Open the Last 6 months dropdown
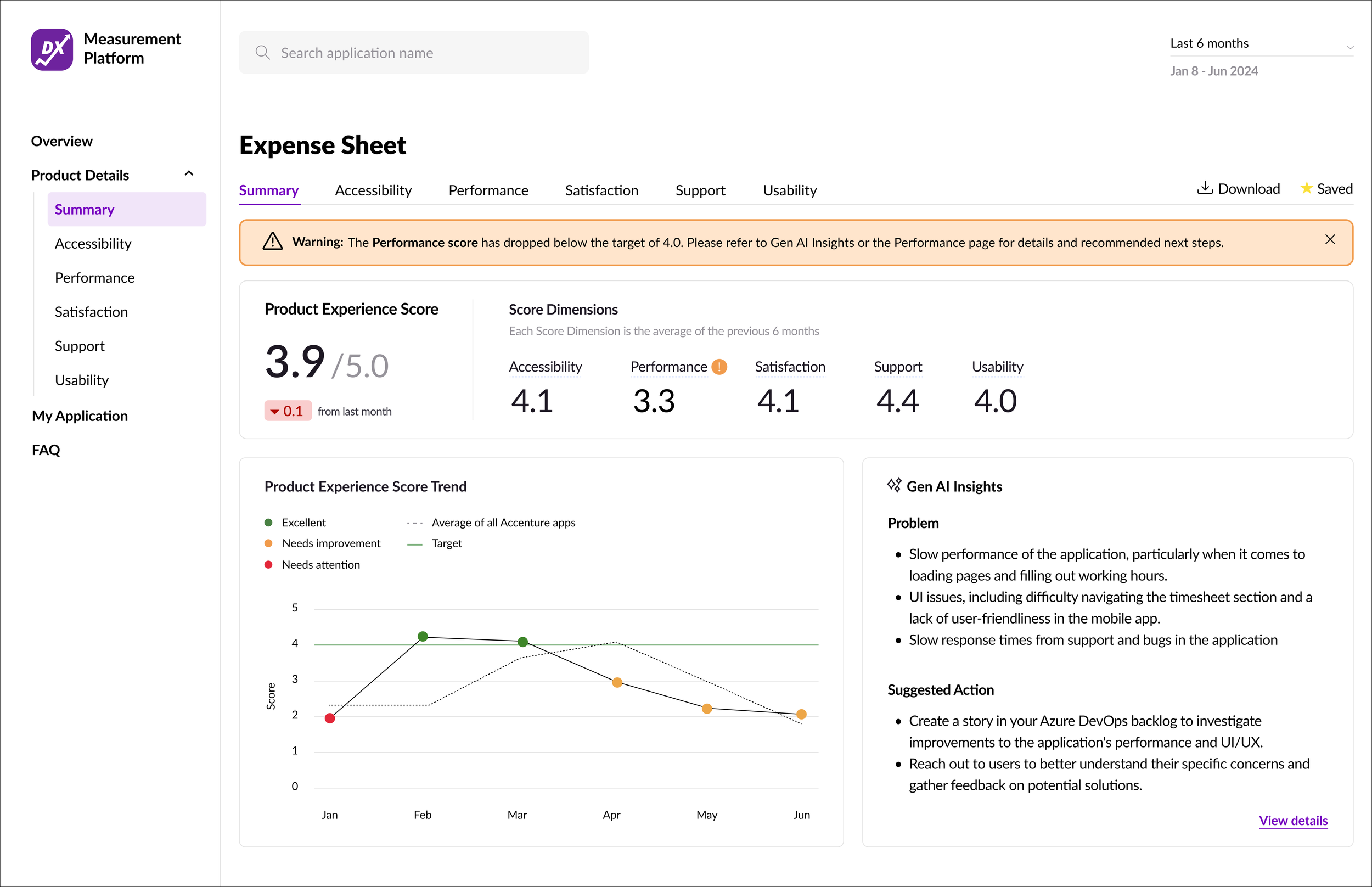This screenshot has height=887, width=1372. pos(1261,44)
